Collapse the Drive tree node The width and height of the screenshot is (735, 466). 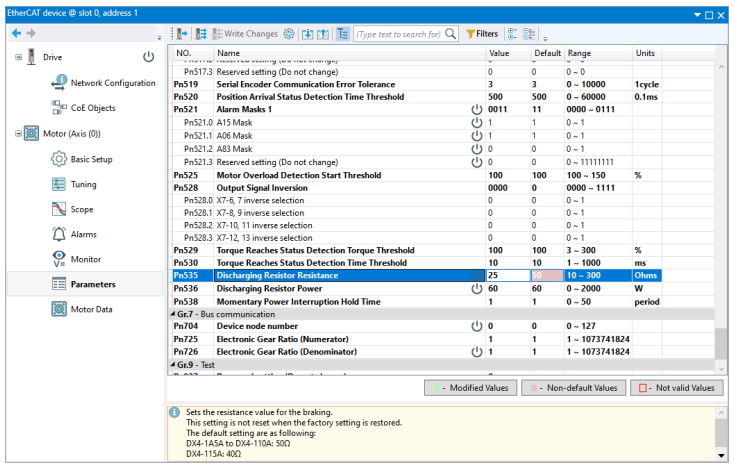tap(18, 57)
